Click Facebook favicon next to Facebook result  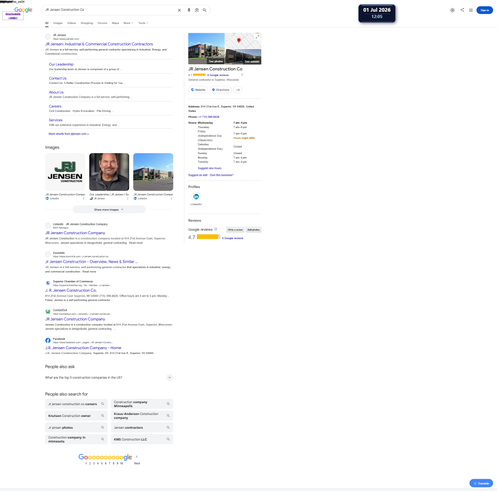(48, 340)
